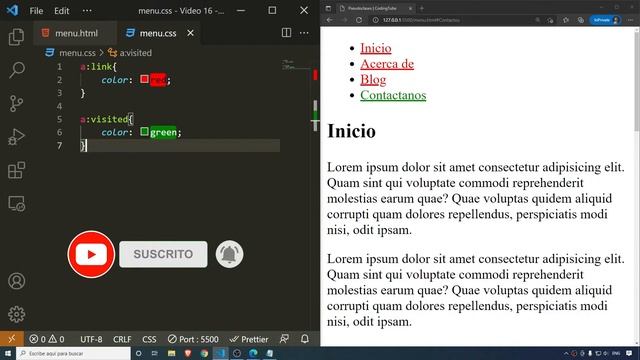Open the Windows Start menu

(x=7, y=353)
